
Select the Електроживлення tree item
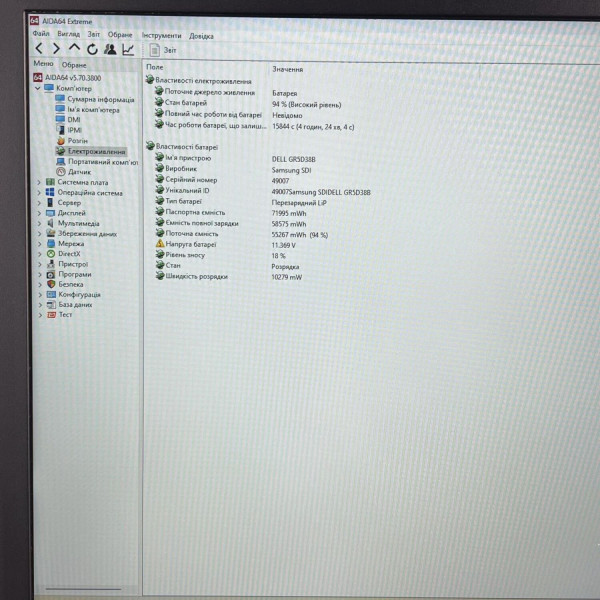(x=91, y=151)
